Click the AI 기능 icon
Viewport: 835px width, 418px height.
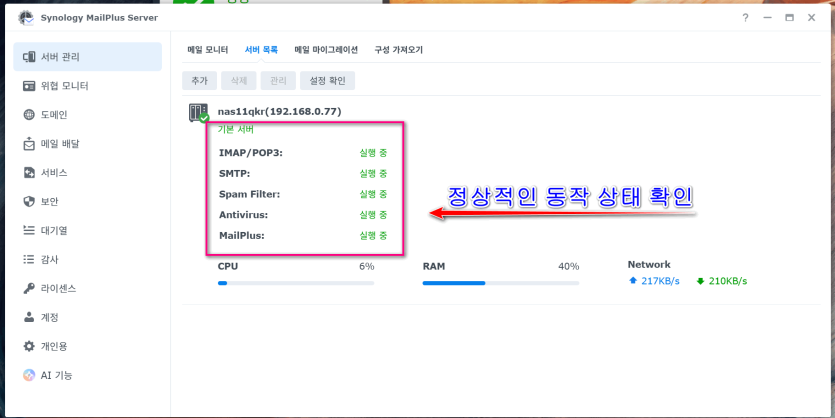tap(29, 375)
